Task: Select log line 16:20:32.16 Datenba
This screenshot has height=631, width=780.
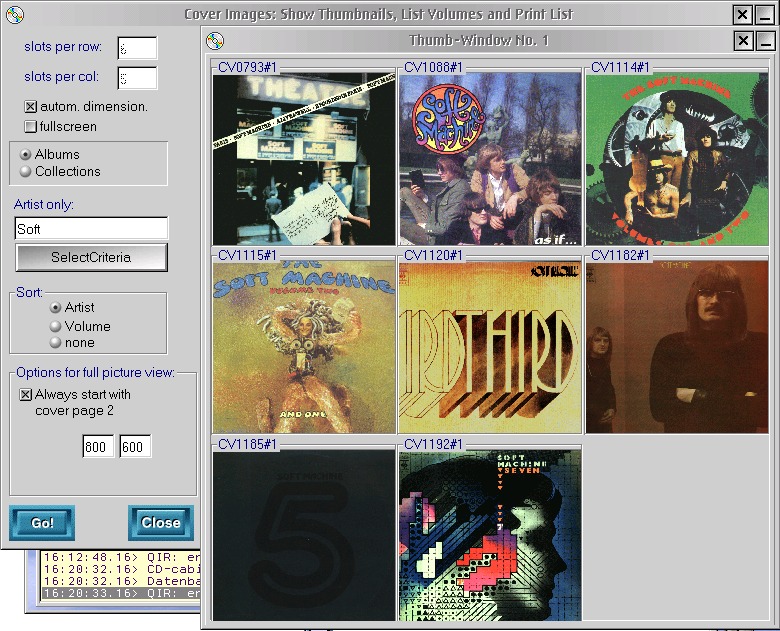Action: pyautogui.click(x=121, y=581)
